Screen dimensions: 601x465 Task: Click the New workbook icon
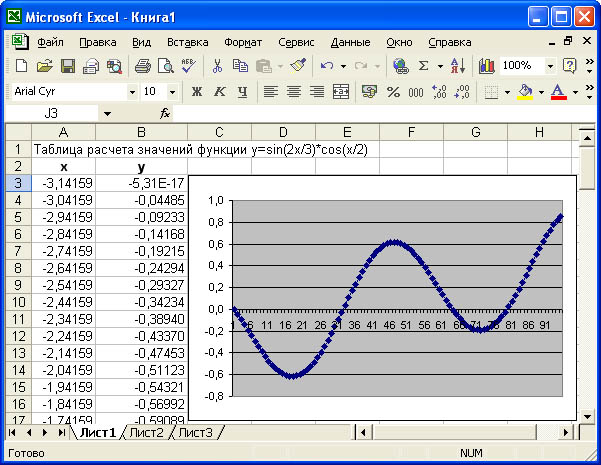click(x=21, y=66)
